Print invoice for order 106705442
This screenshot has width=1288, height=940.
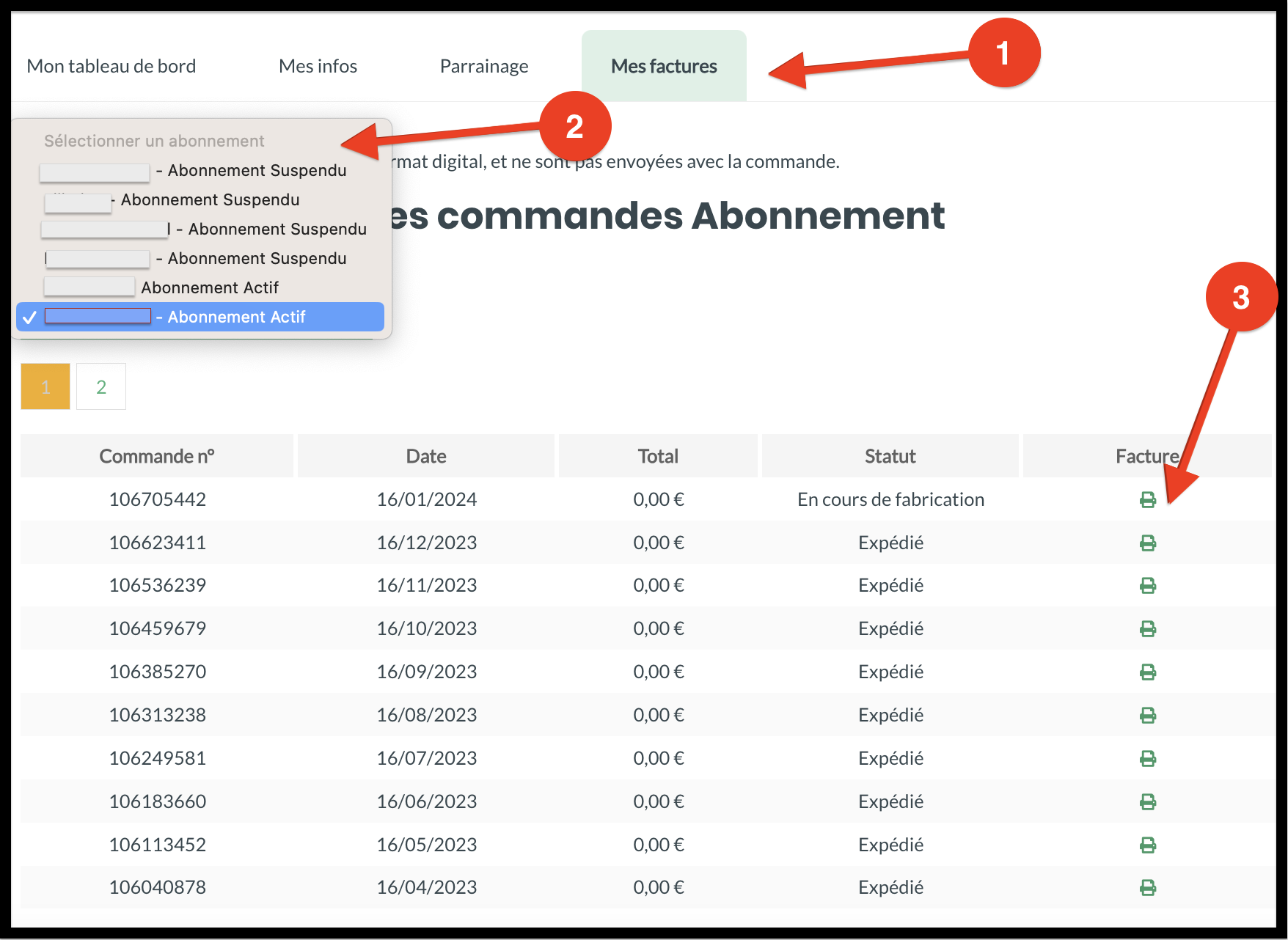click(1148, 500)
